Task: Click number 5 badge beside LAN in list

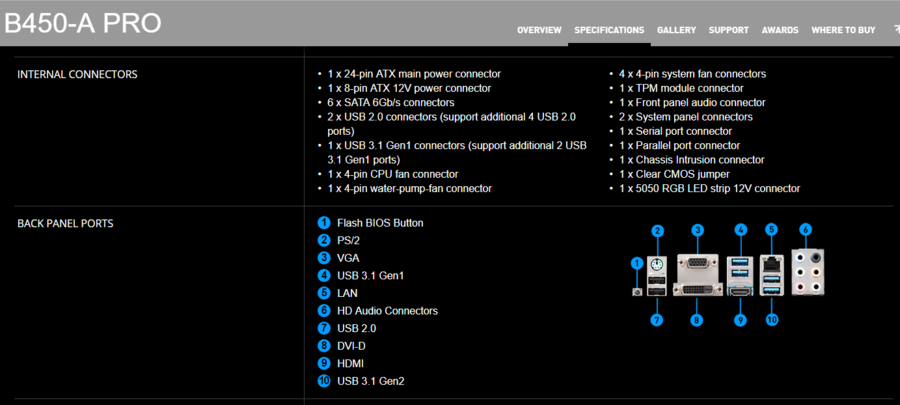Action: 324,293
